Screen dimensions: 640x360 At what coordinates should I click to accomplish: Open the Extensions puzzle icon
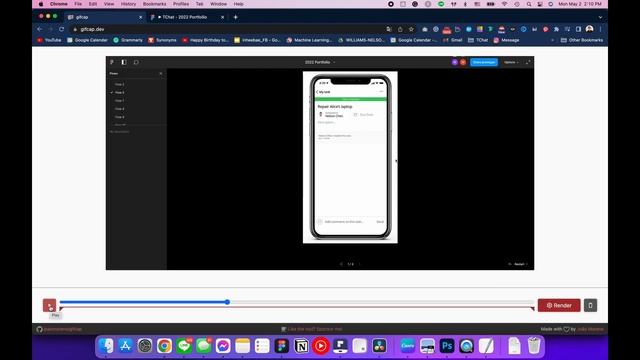pos(556,29)
